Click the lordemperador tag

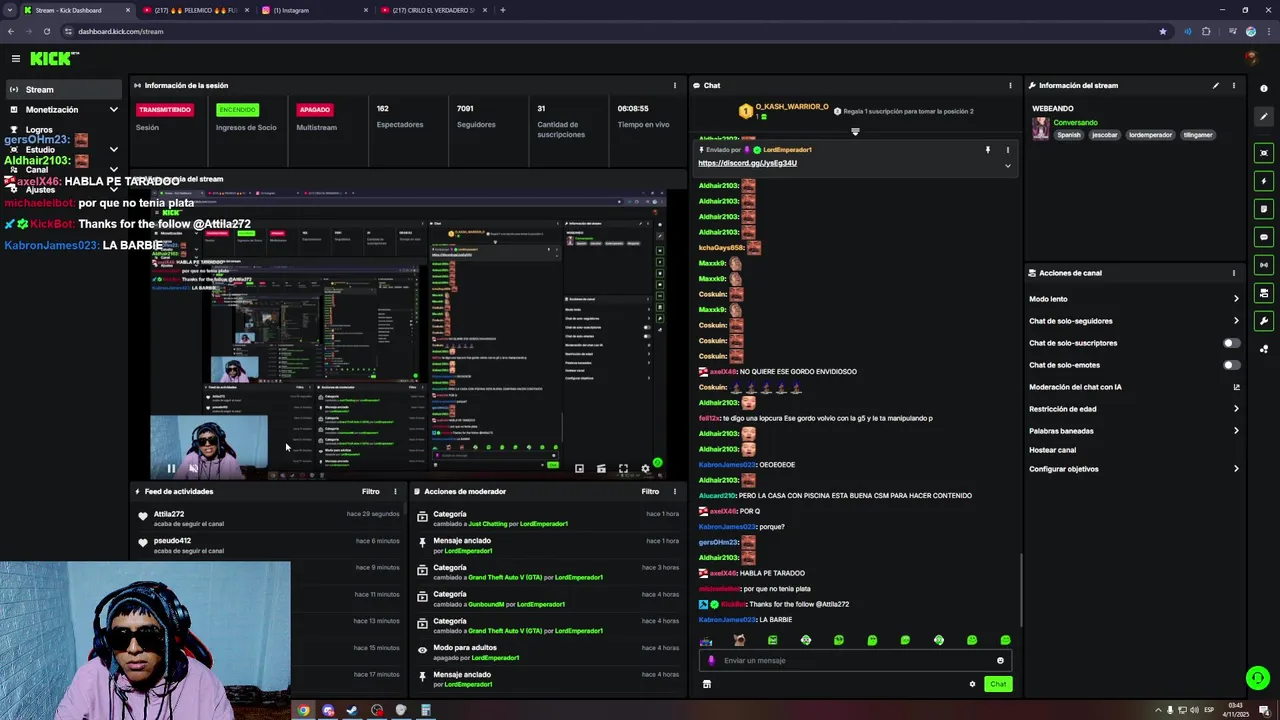(1150, 135)
